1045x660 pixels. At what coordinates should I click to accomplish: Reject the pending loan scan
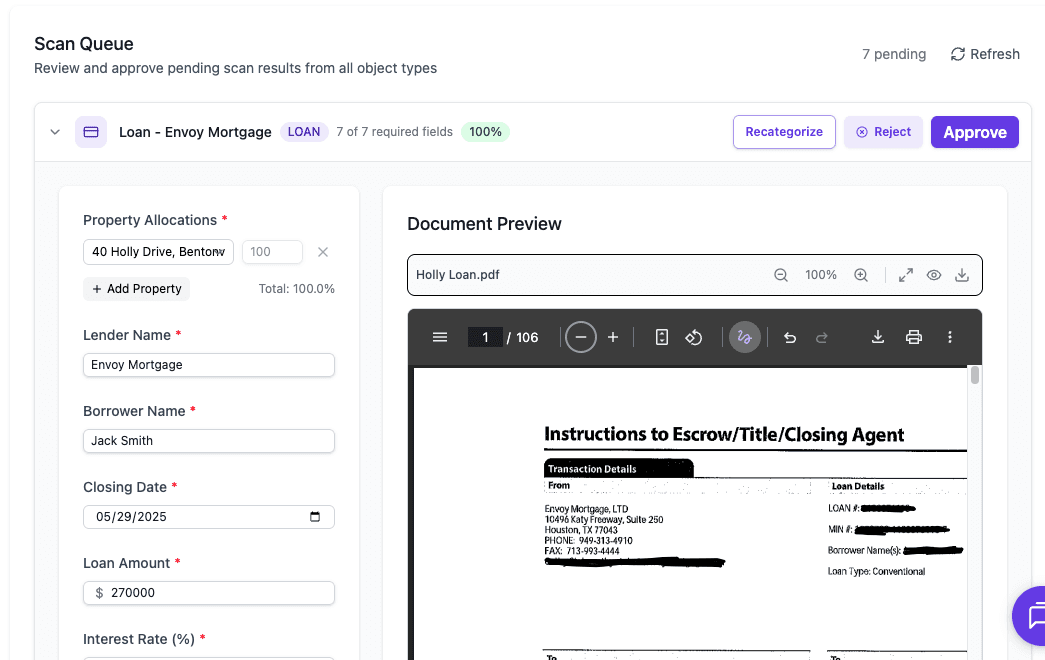pos(883,131)
